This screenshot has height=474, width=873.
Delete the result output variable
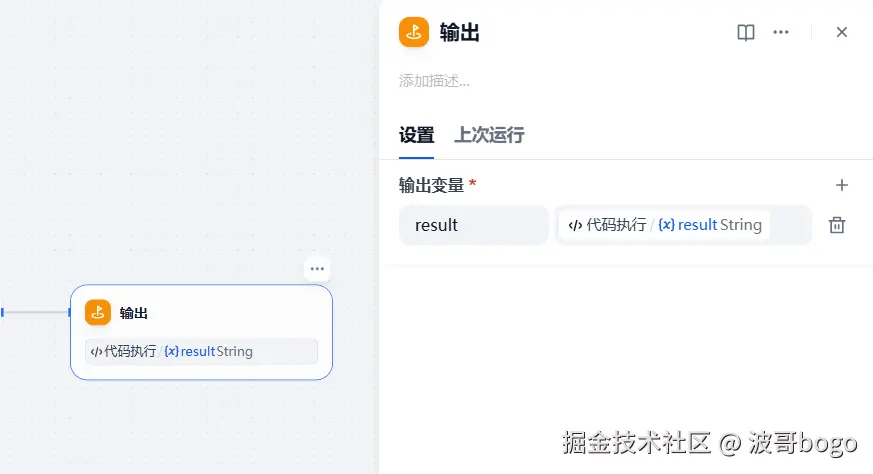pyautogui.click(x=837, y=225)
